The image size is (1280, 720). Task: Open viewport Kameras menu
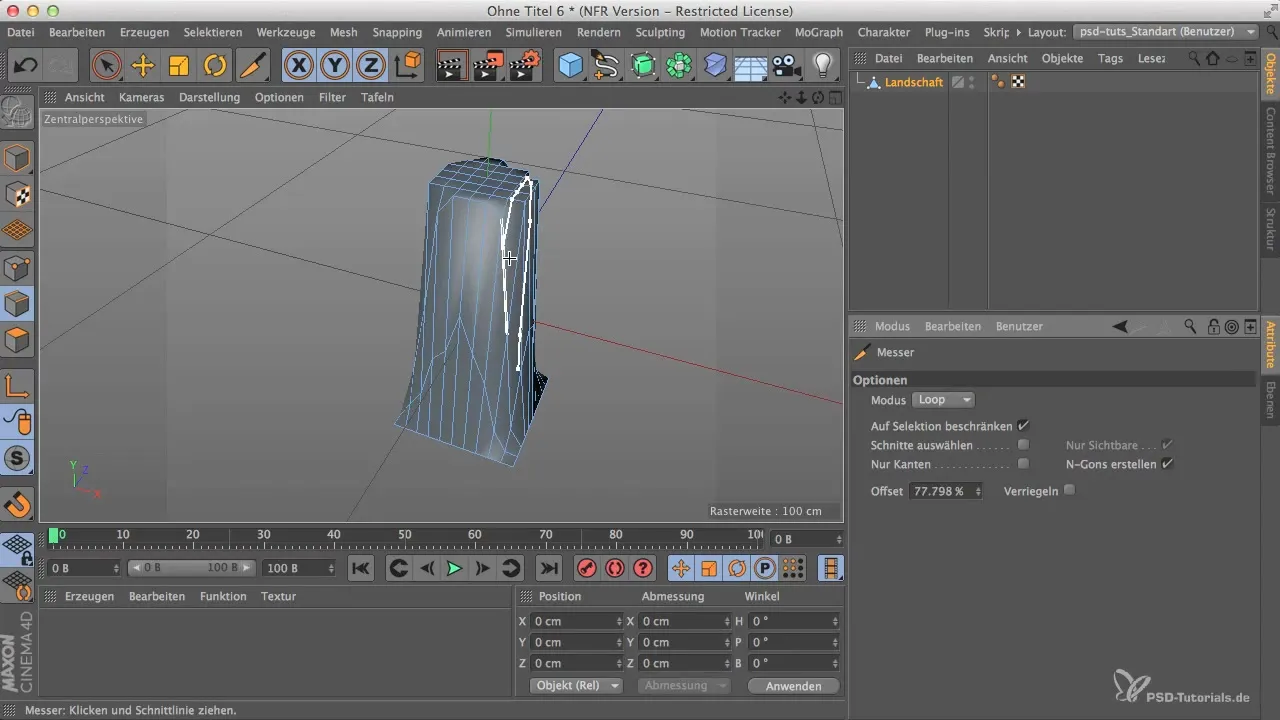click(141, 97)
